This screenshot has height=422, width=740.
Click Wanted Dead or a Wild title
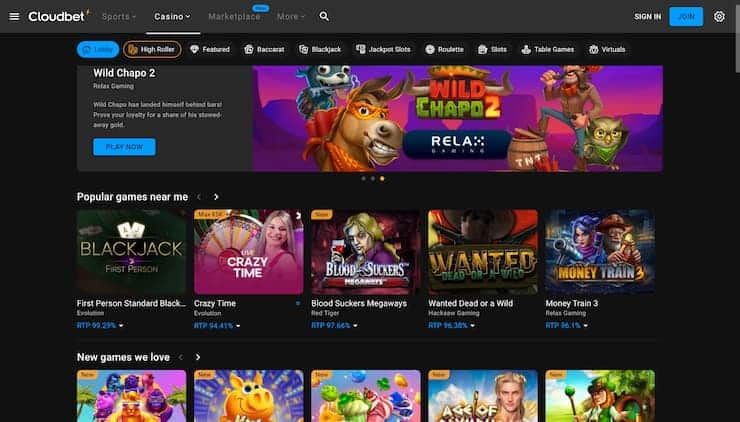(471, 304)
